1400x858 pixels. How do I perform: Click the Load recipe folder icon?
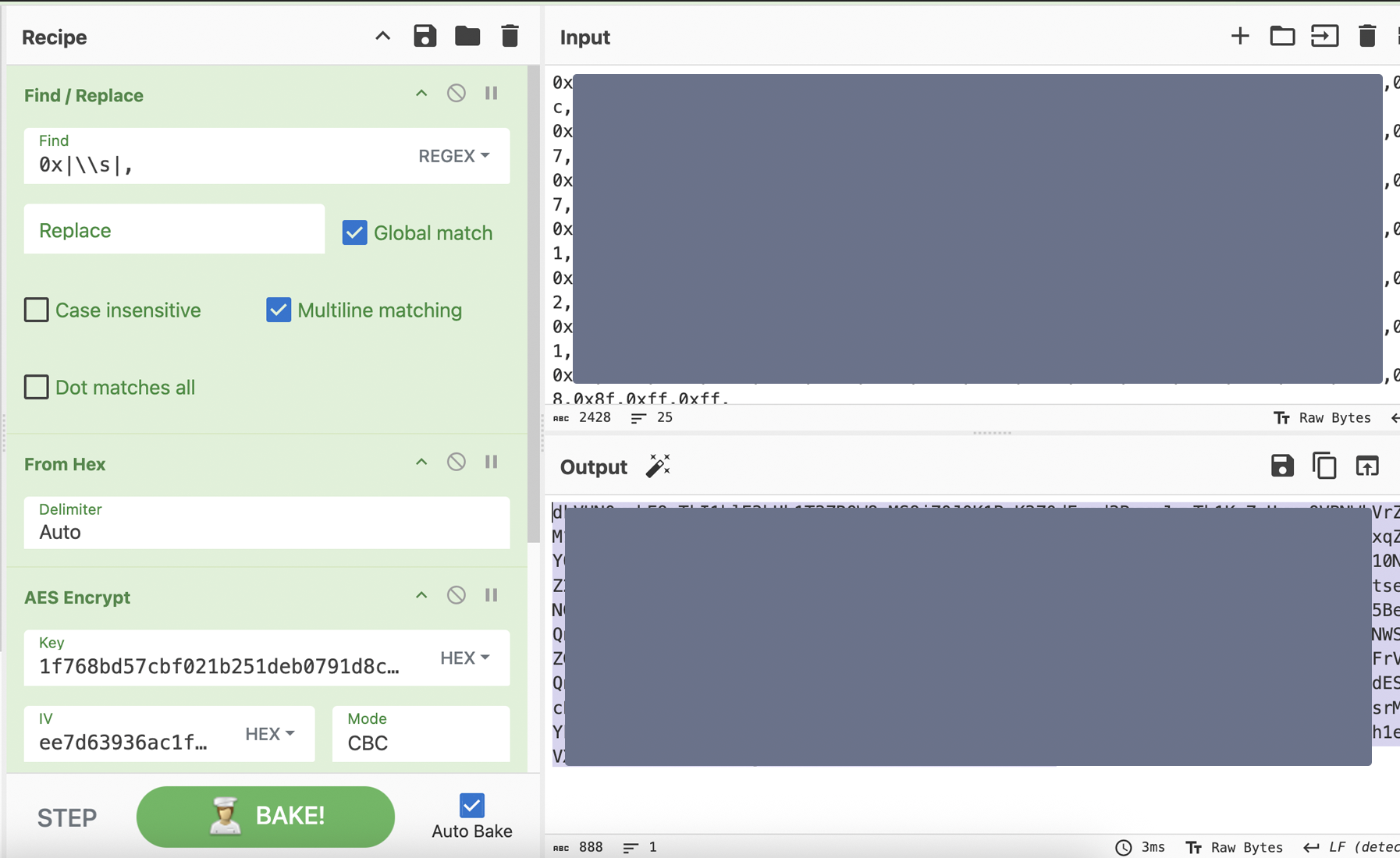(467, 36)
